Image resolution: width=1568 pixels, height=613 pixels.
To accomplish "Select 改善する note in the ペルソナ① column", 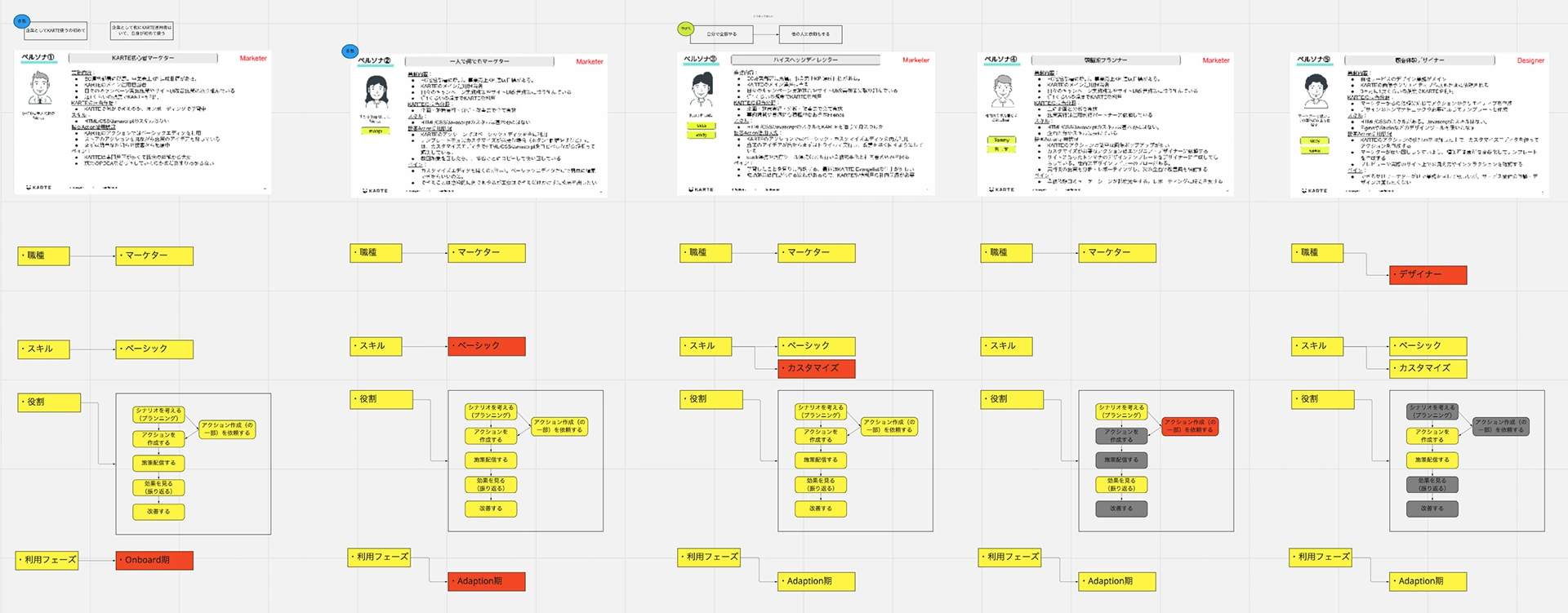I will point(158,512).
